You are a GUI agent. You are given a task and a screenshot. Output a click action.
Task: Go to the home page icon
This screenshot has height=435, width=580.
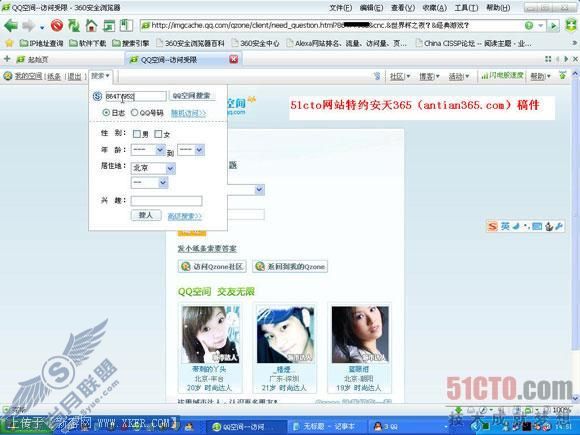pos(91,26)
